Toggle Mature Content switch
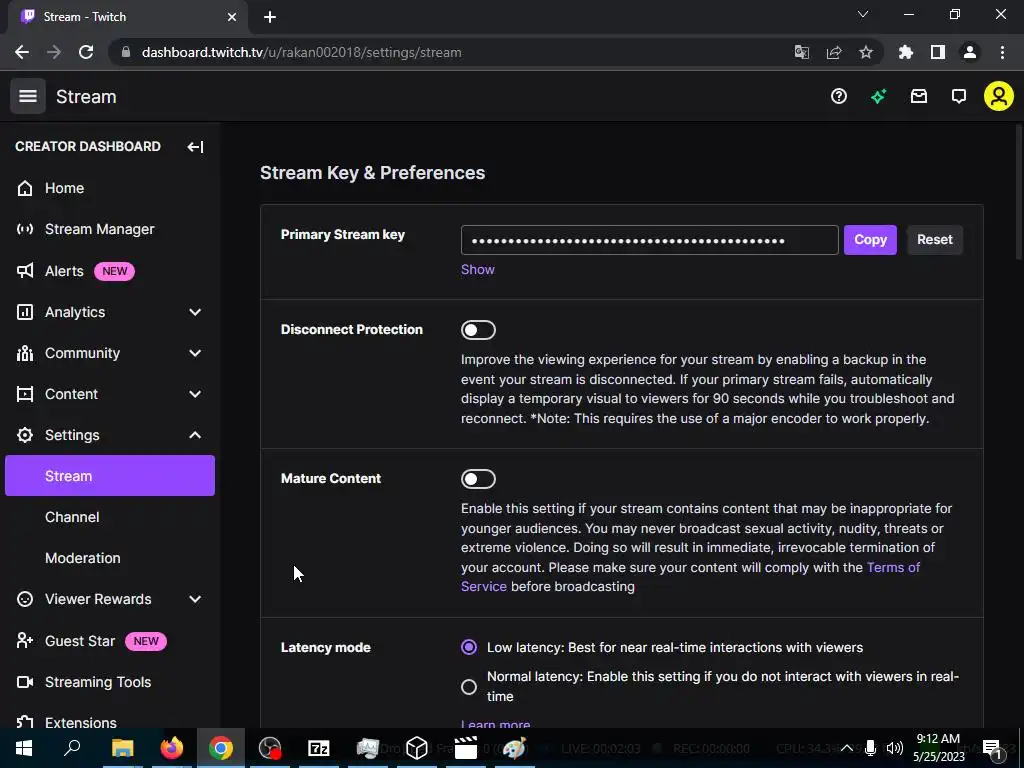Screen dimensions: 1024x768 [478, 479]
